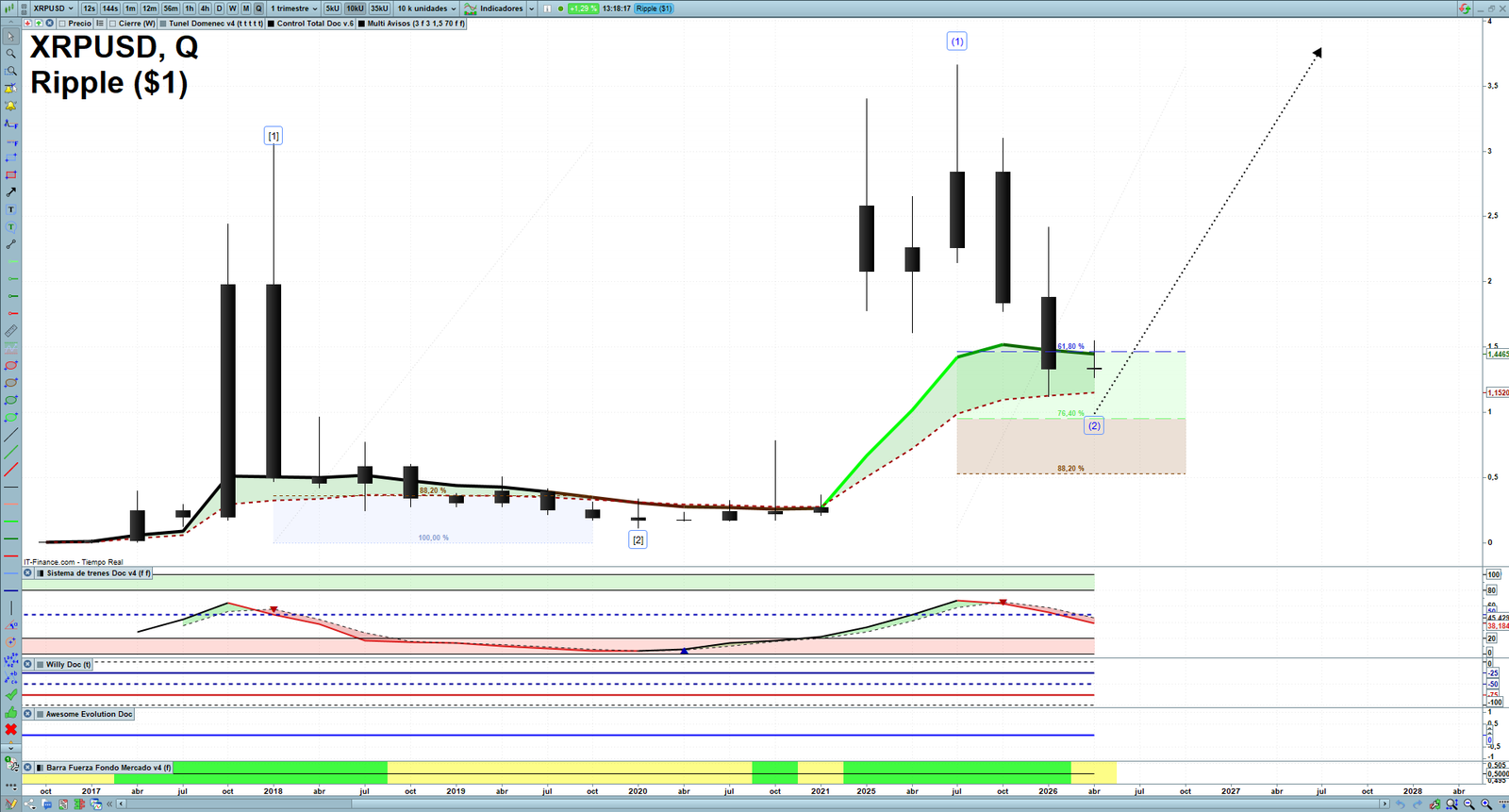
Task: Add a speech-bubble text comment
Action: coord(10,226)
